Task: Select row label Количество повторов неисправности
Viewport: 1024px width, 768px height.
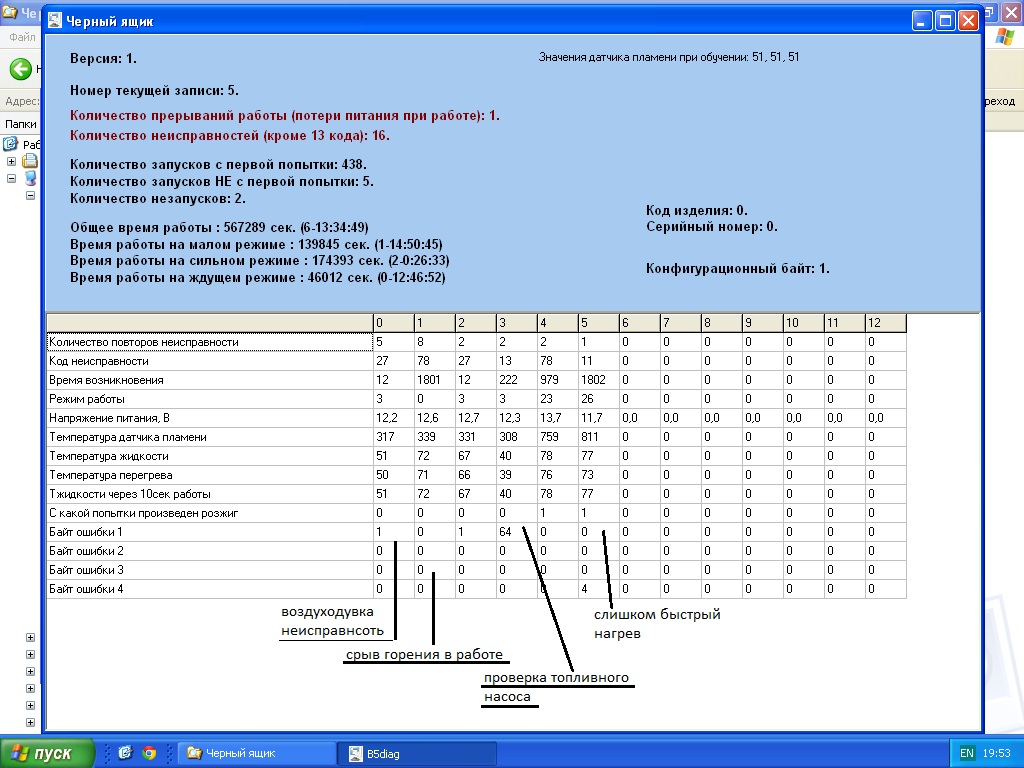Action: point(210,342)
